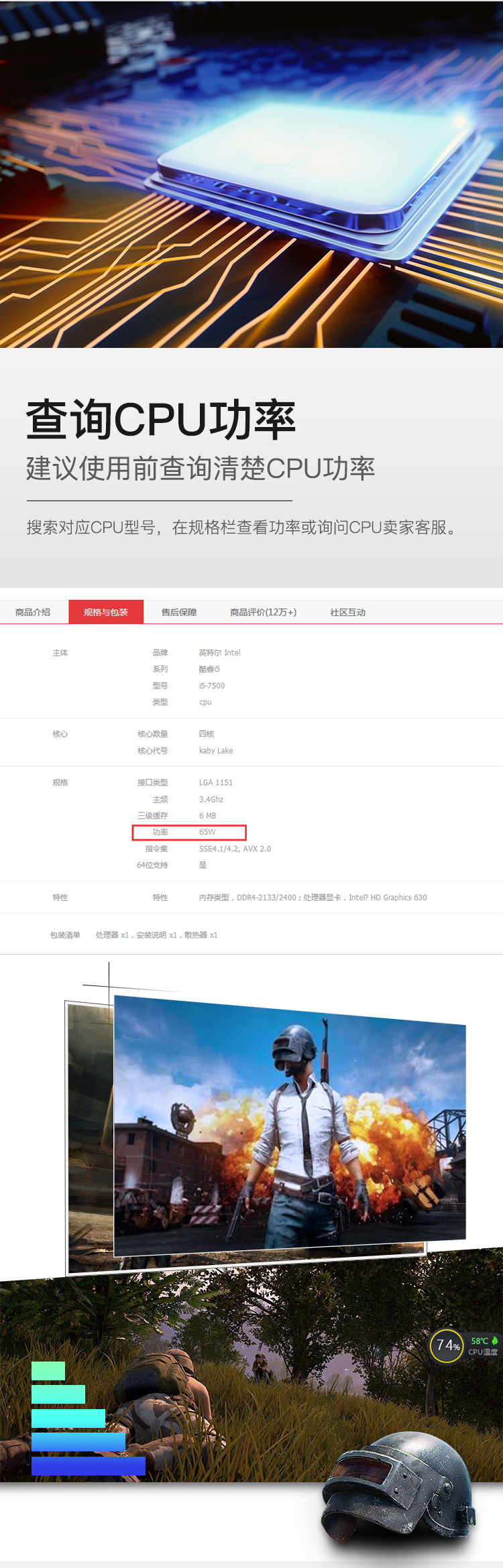Viewport: 503px width, 1568px height.
Task: Click the 处理器 x1, 安装说明 x1 package contents
Action: pos(156,935)
